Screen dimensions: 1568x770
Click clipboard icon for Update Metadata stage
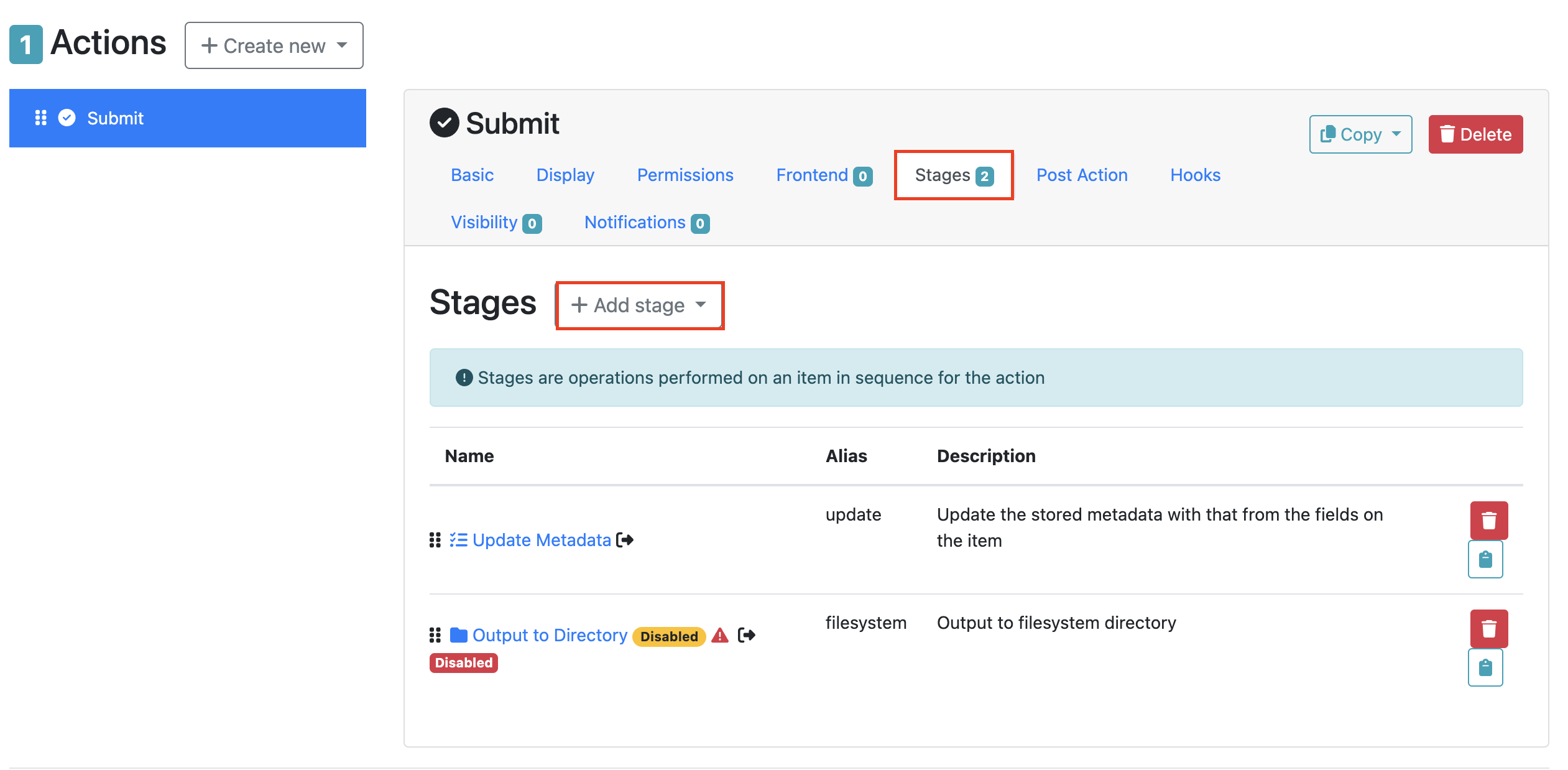1485,559
